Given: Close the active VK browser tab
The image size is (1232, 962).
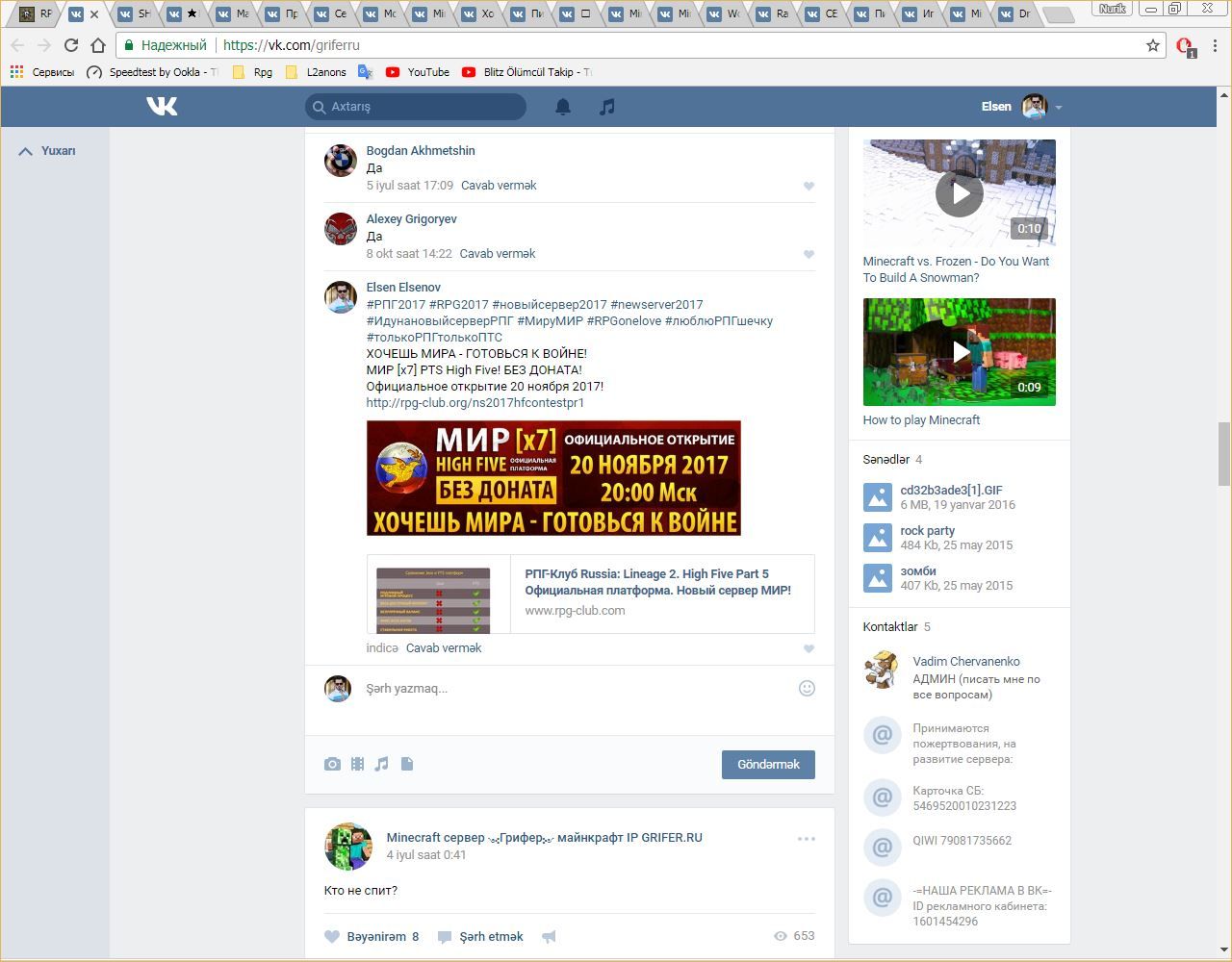Looking at the screenshot, I should point(94,14).
